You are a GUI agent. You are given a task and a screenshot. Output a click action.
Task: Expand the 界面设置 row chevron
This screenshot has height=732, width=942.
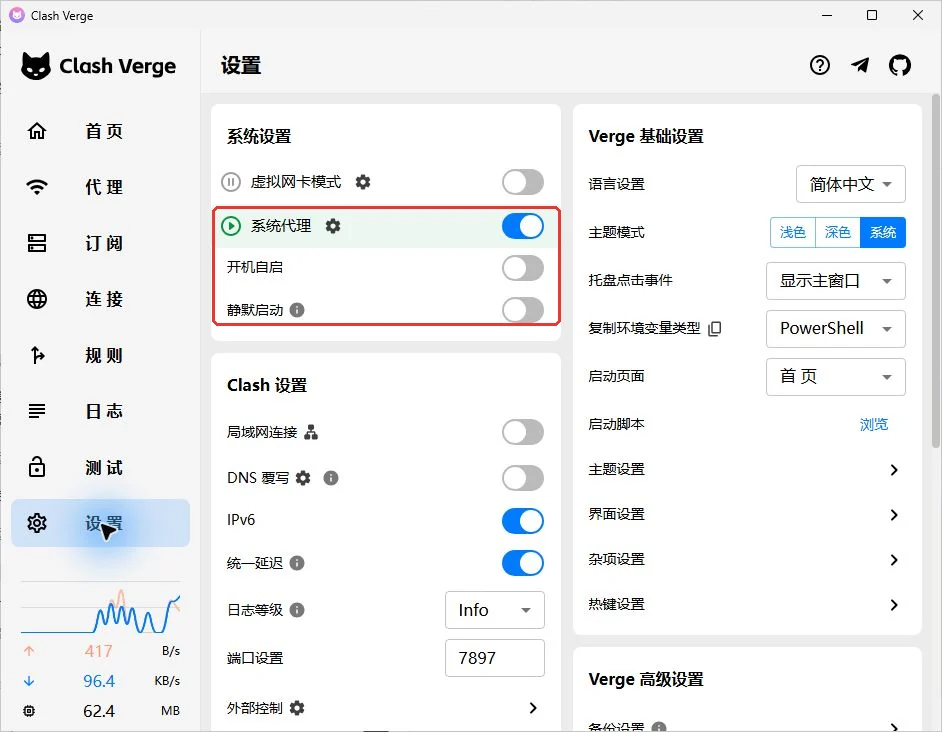click(894, 514)
